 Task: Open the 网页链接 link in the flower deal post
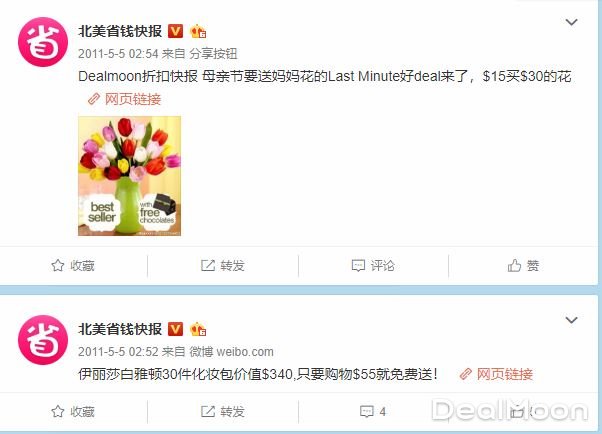point(124,99)
